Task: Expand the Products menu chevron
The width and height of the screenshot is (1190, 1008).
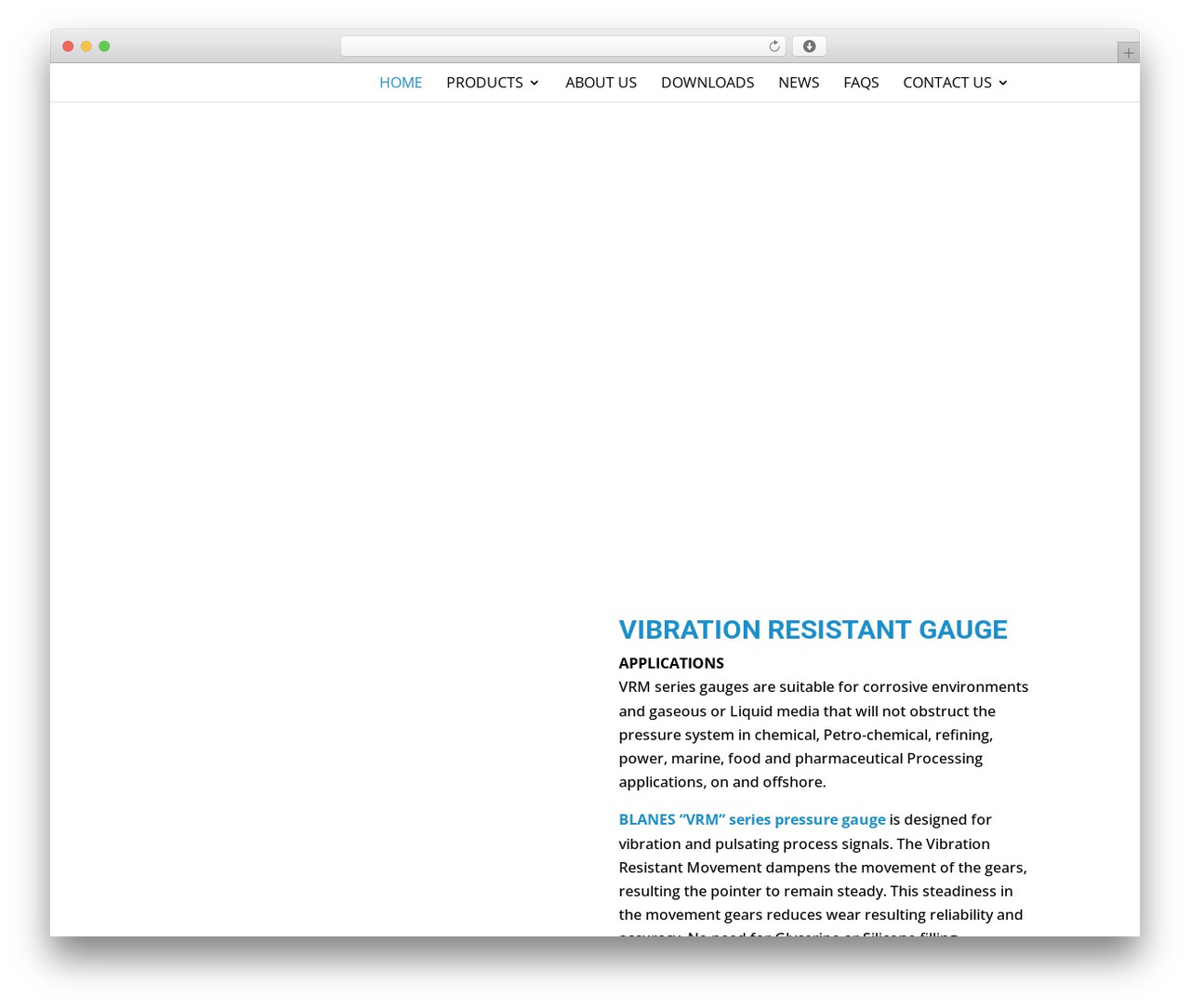Action: click(x=534, y=83)
